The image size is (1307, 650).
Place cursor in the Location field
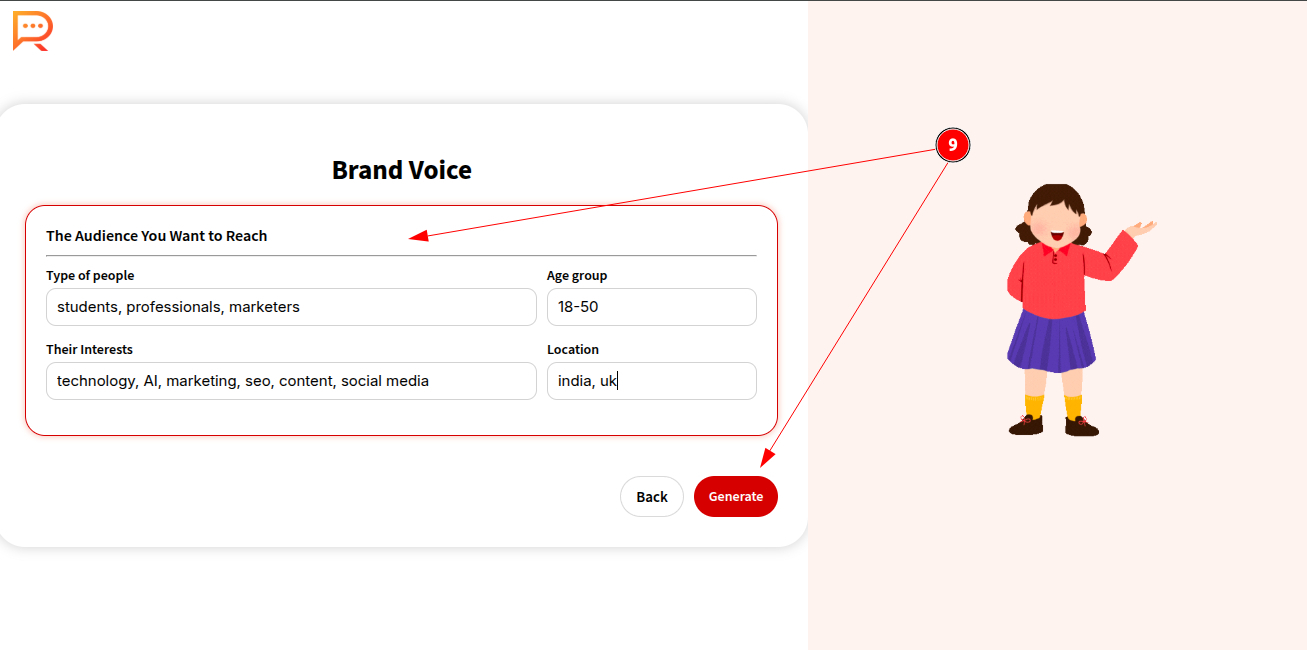point(651,381)
